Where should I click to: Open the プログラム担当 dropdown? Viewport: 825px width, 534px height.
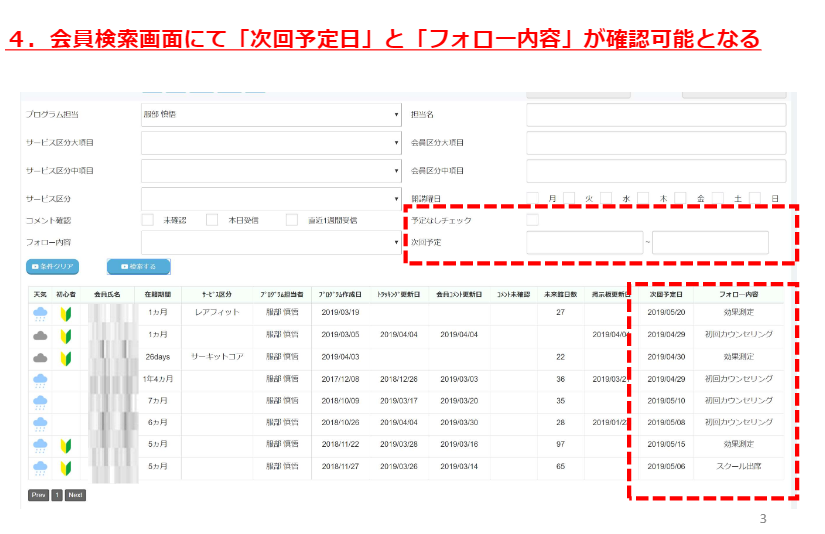pyautogui.click(x=270, y=115)
